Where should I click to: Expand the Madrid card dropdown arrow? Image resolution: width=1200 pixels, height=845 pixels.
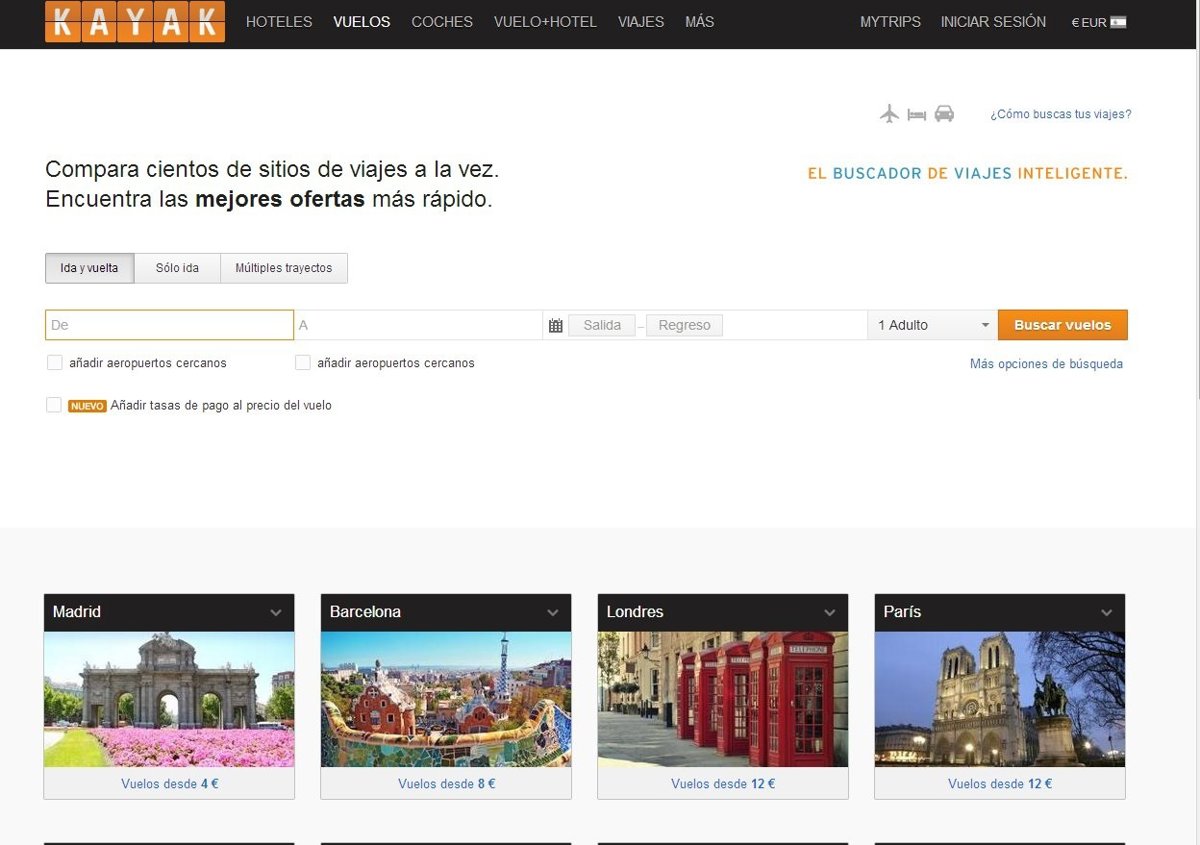(276, 613)
